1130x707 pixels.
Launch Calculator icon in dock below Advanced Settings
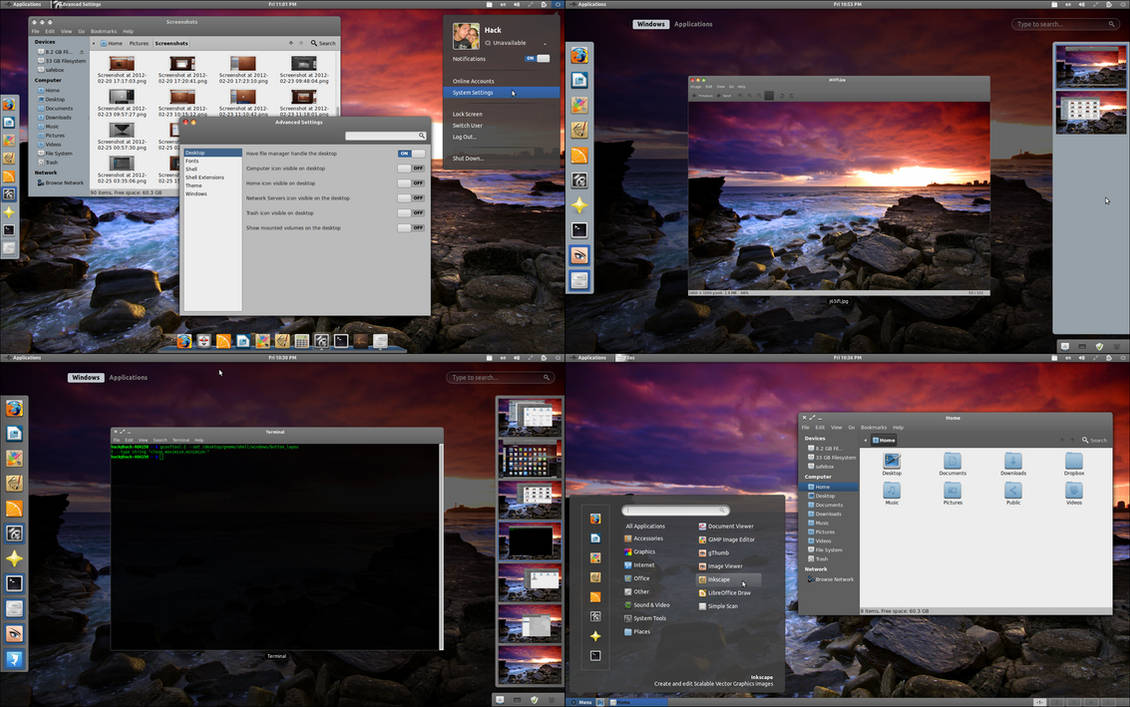(302, 341)
